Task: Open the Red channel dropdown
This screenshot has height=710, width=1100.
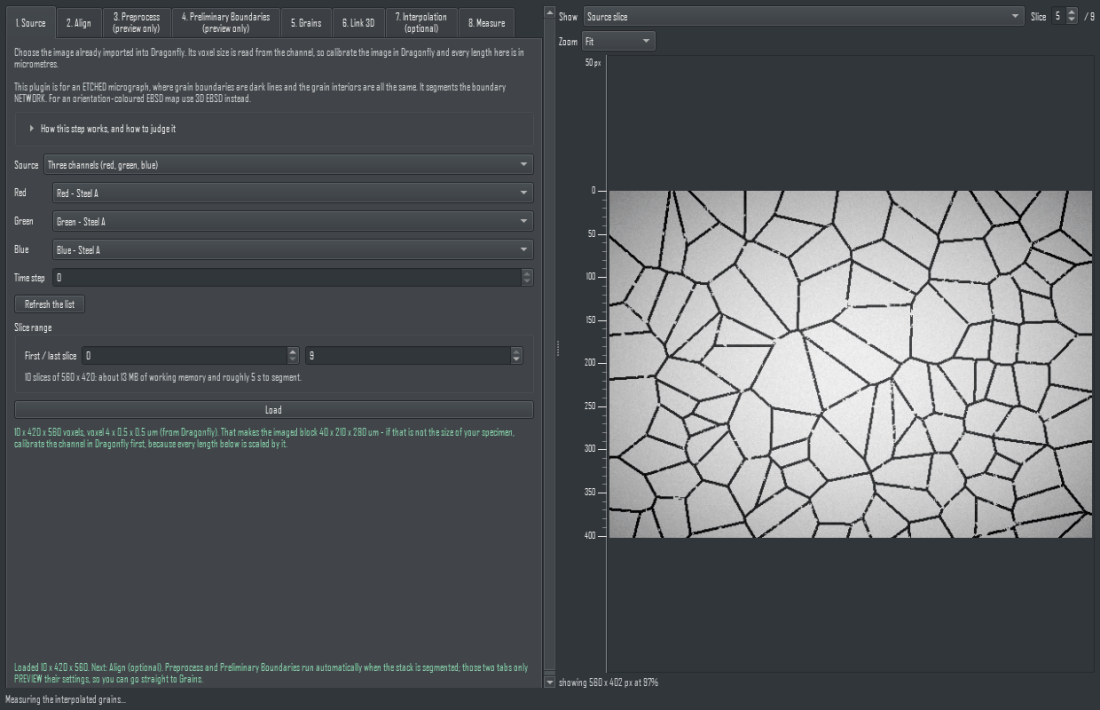Action: point(293,193)
